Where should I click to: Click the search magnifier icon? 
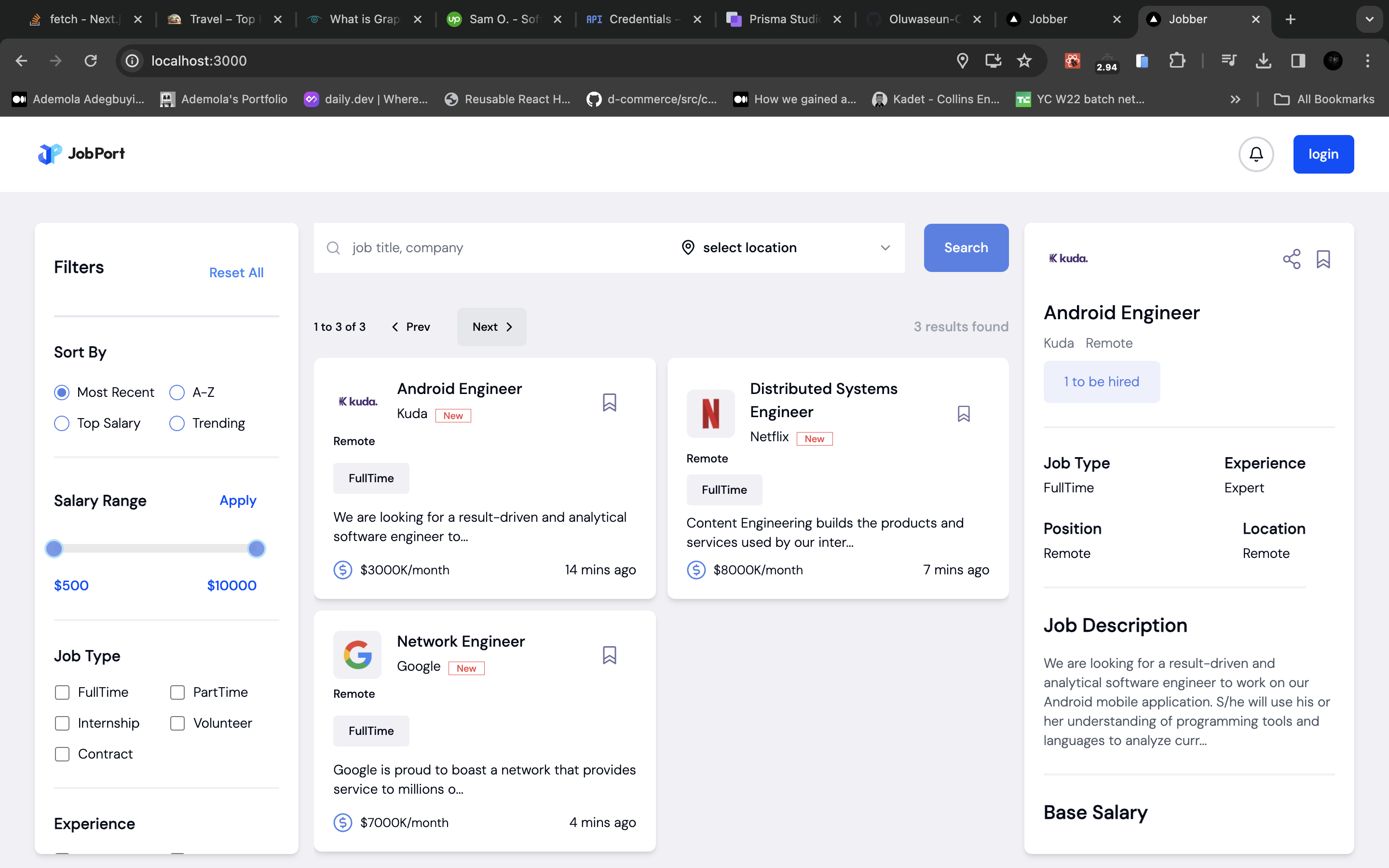[333, 247]
